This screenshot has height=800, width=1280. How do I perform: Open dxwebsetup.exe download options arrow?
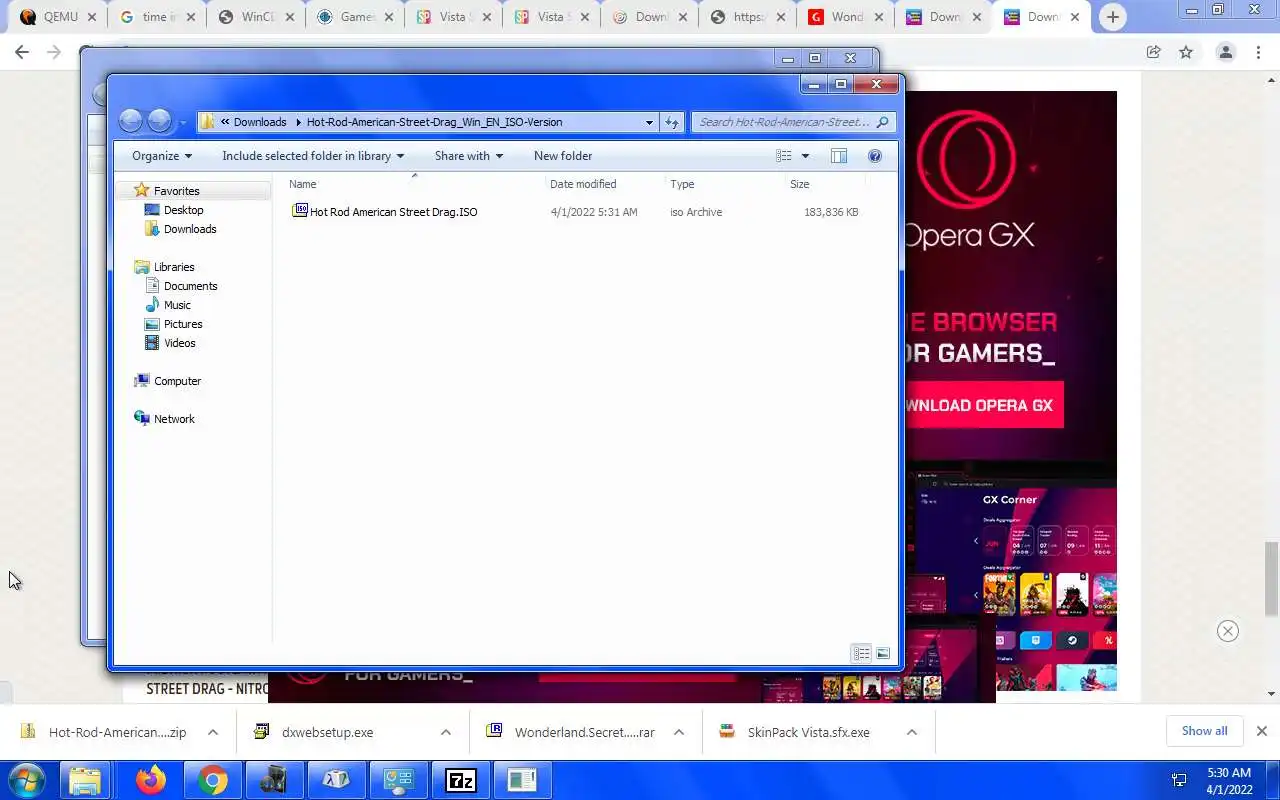click(446, 732)
